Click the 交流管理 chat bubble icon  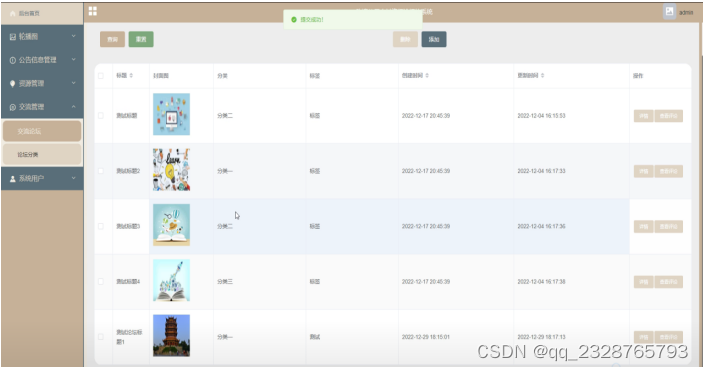coord(13,107)
